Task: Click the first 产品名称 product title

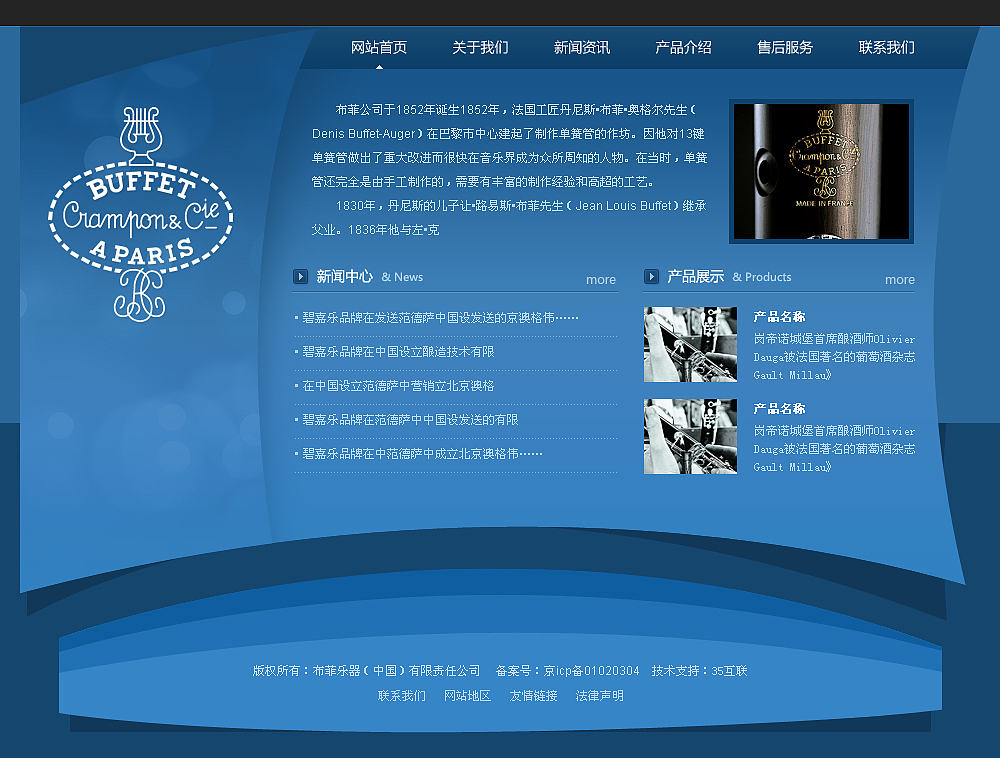Action: tap(779, 316)
